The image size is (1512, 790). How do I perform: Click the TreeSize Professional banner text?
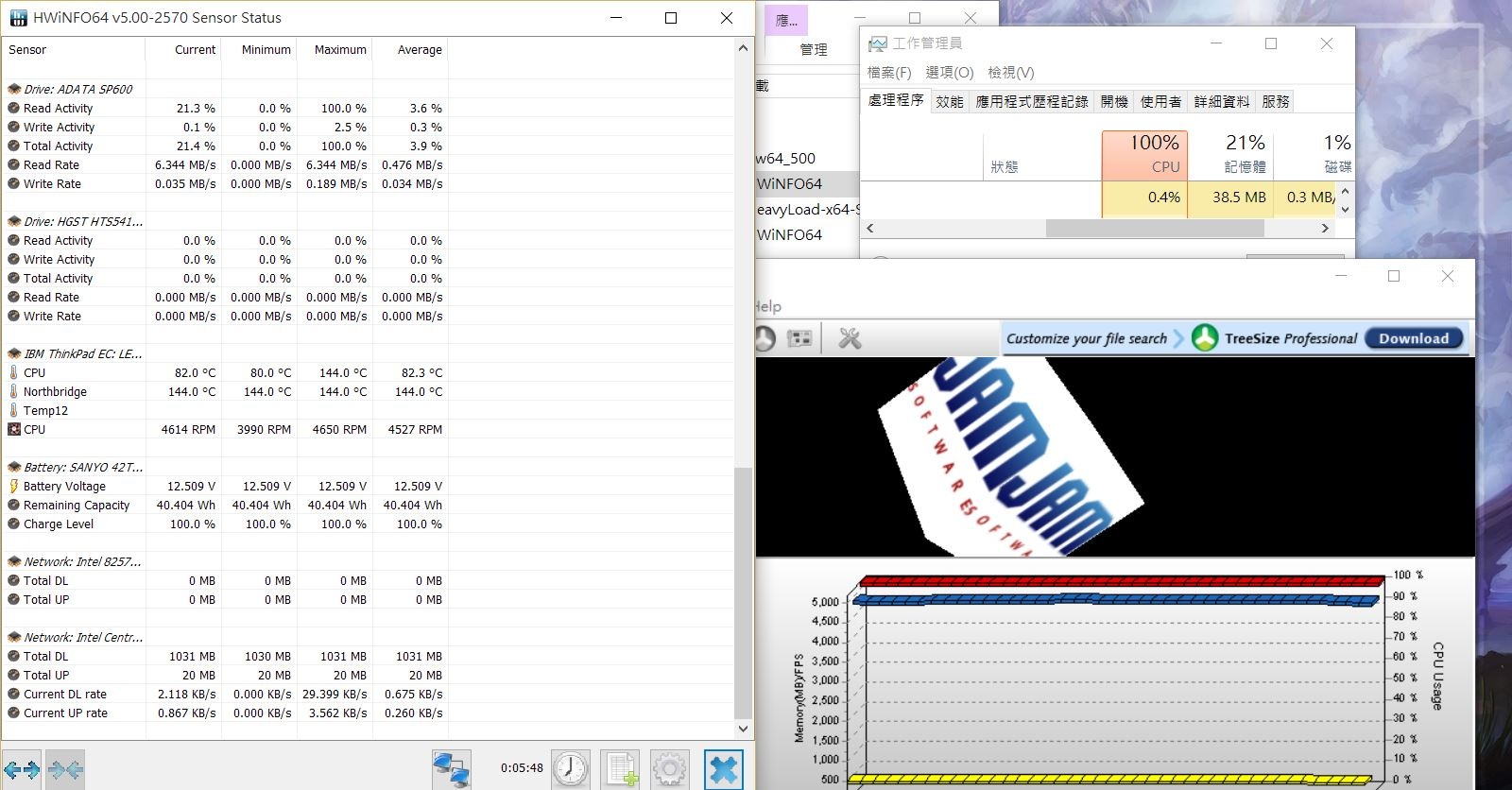[1291, 338]
